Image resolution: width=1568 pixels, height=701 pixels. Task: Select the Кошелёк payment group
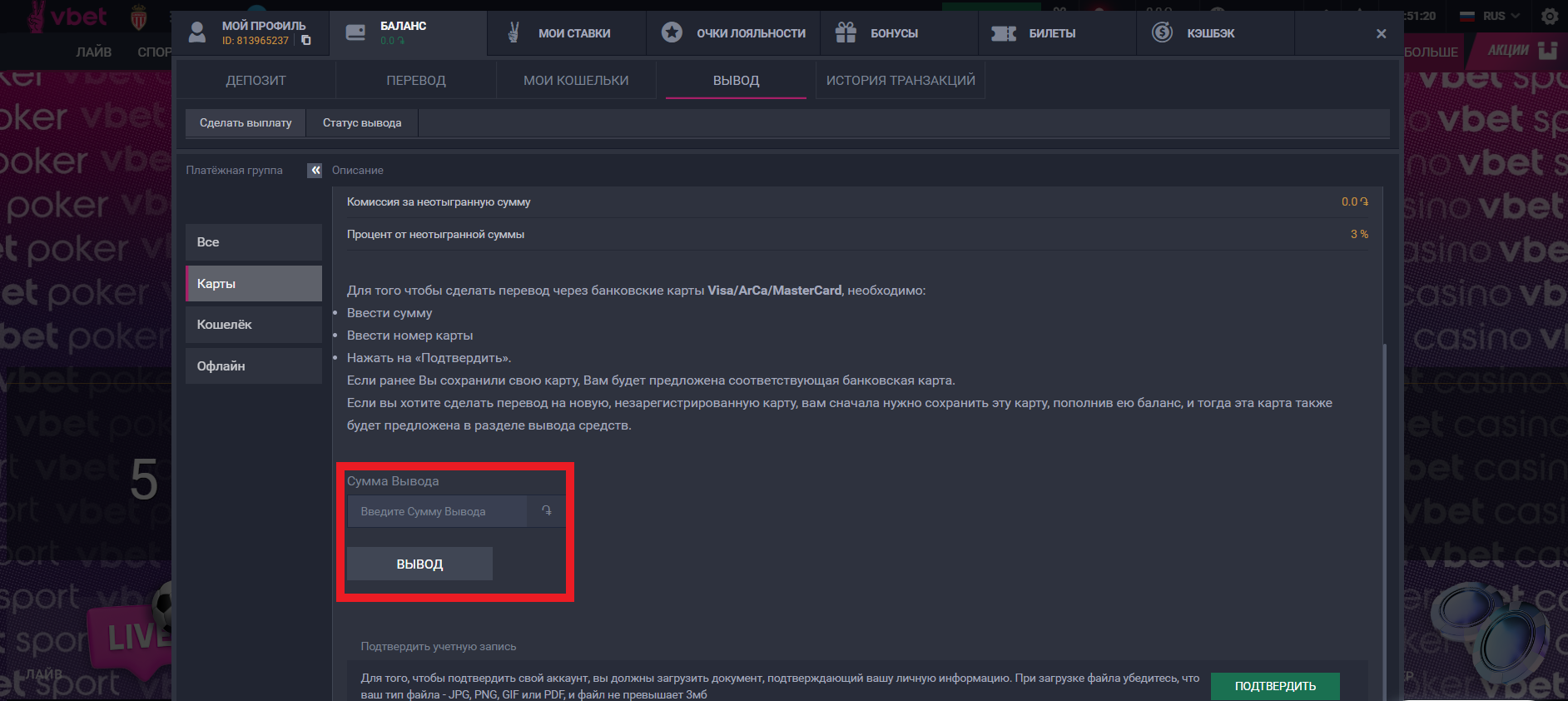254,325
